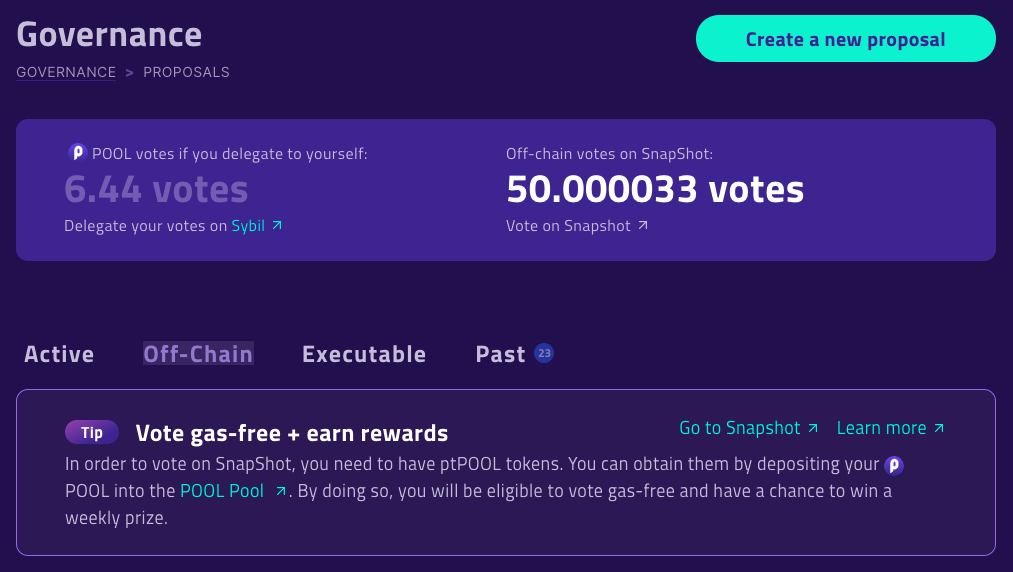
Task: Click the POOL token icon in tip text
Action: point(893,465)
